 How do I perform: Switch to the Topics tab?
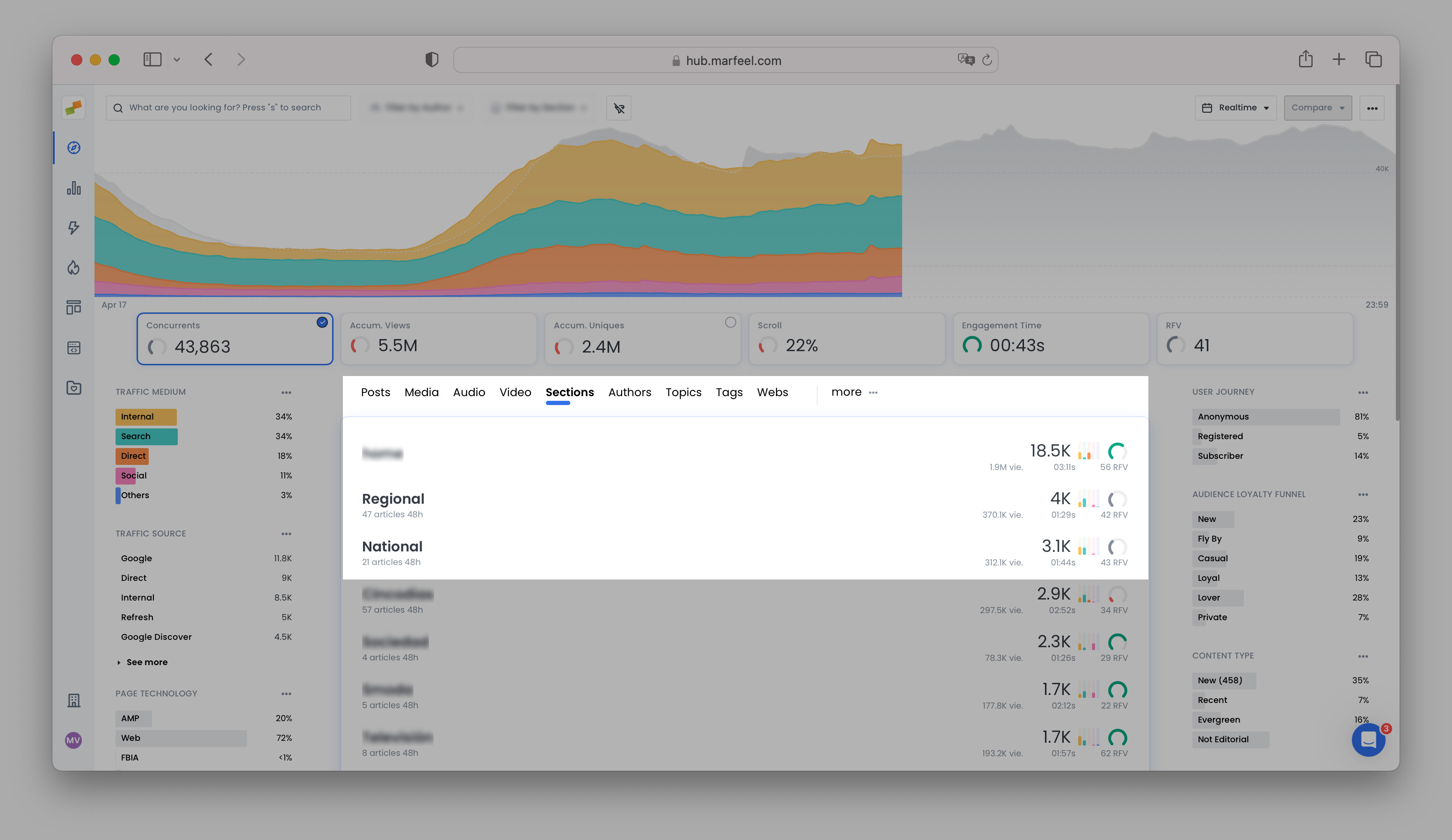pos(683,392)
